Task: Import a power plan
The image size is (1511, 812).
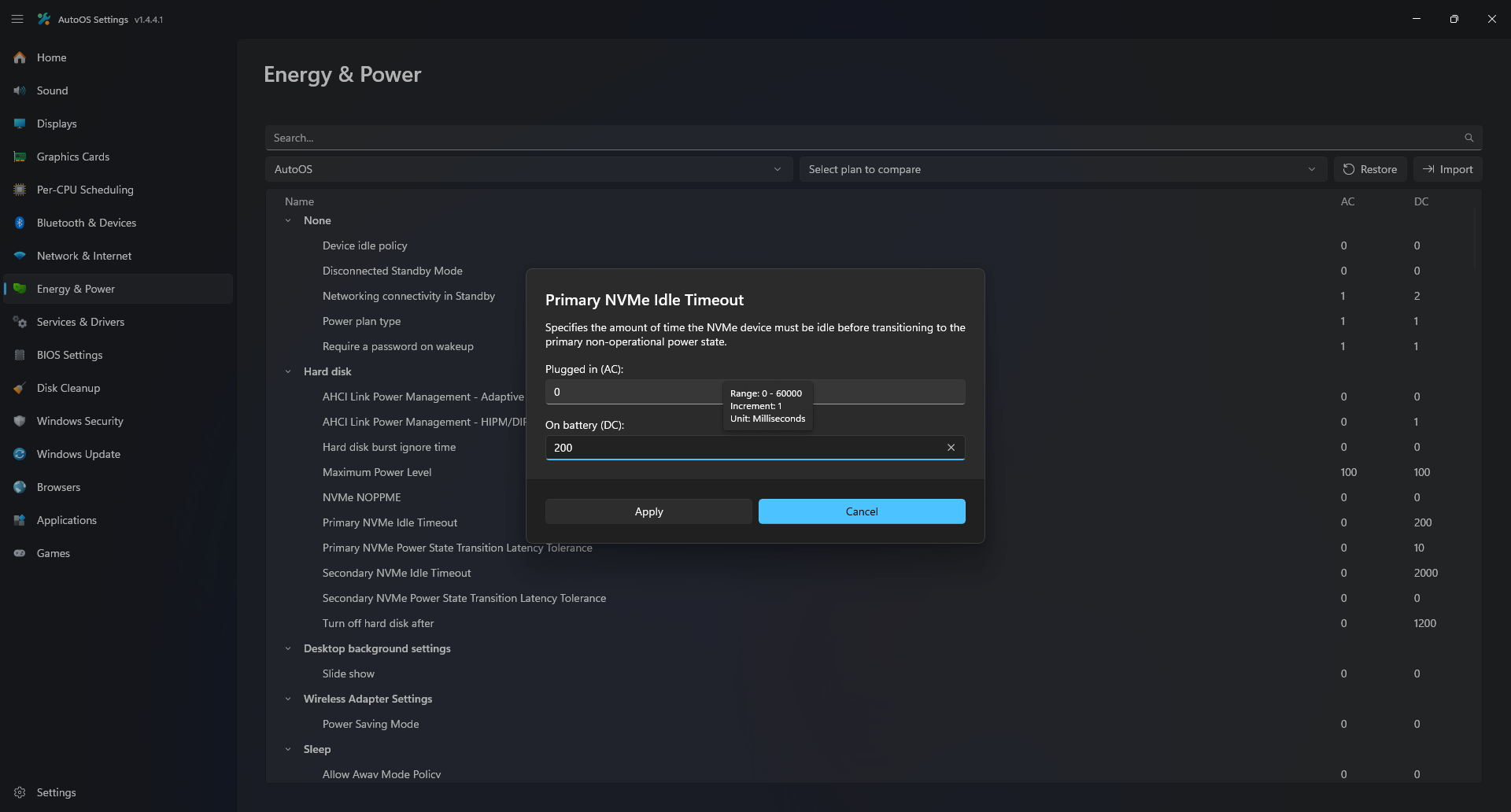Action: click(1448, 169)
